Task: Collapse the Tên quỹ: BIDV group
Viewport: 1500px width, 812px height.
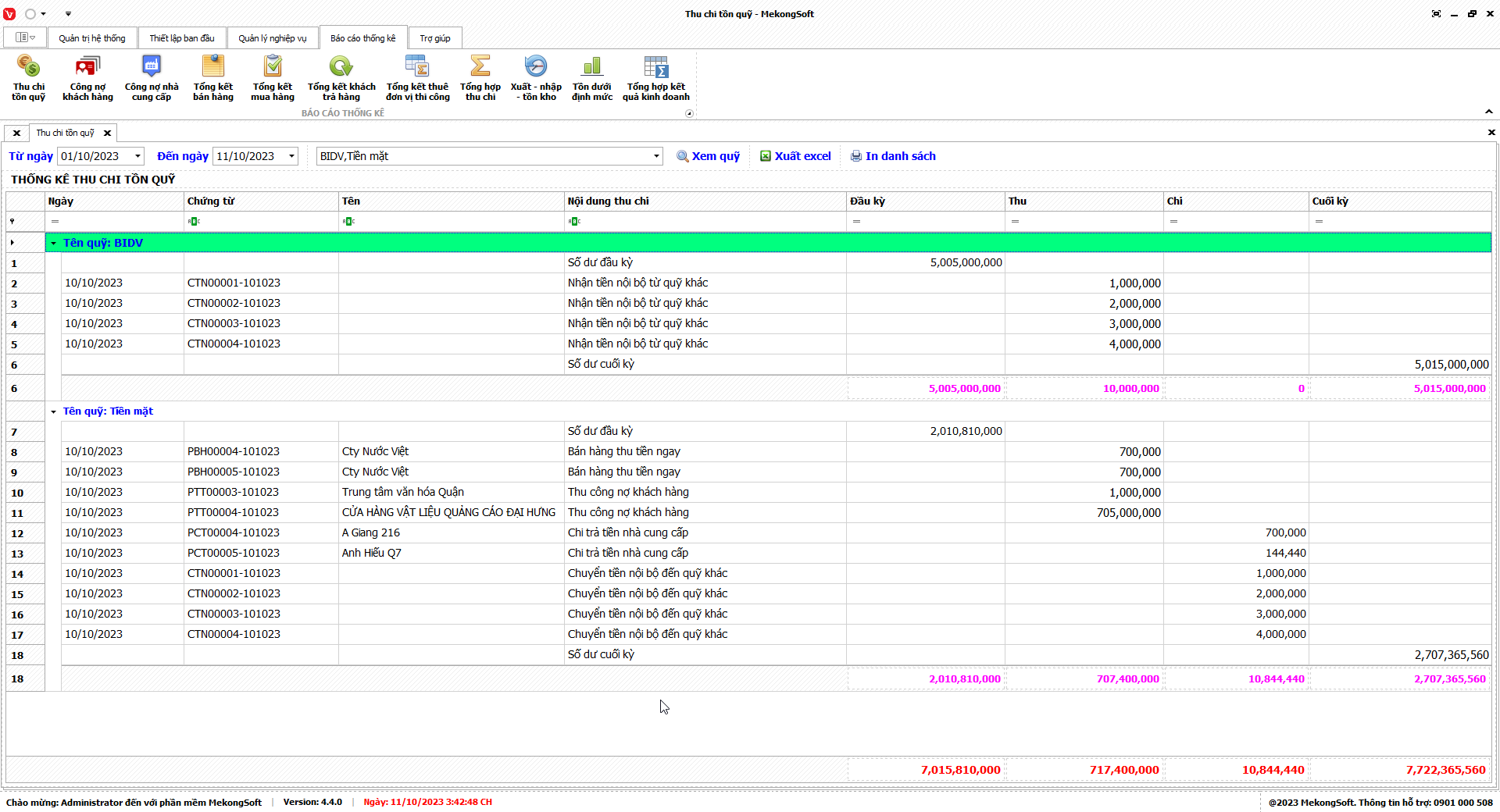Action: [x=54, y=244]
